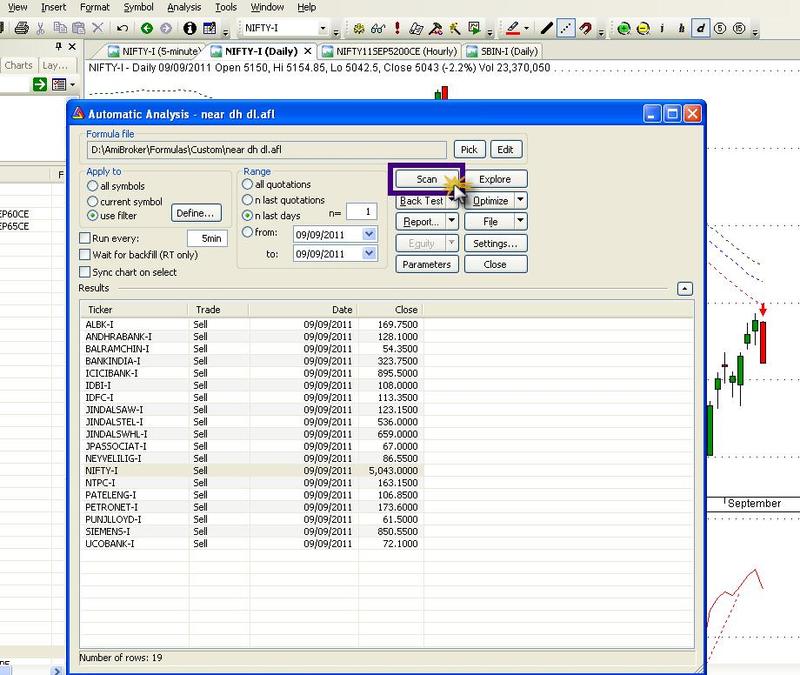
Task: Click the hammer formula editor icon
Action: [435, 29]
